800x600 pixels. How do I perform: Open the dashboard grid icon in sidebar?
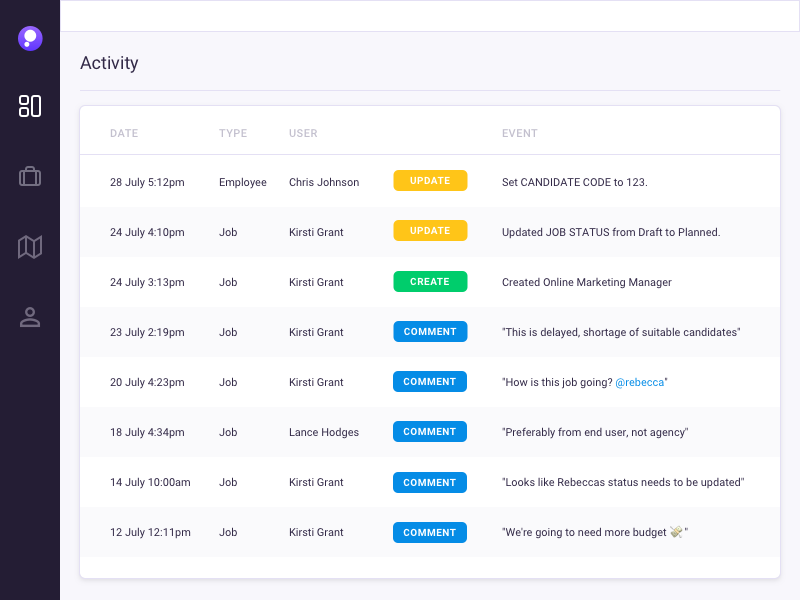click(30, 106)
